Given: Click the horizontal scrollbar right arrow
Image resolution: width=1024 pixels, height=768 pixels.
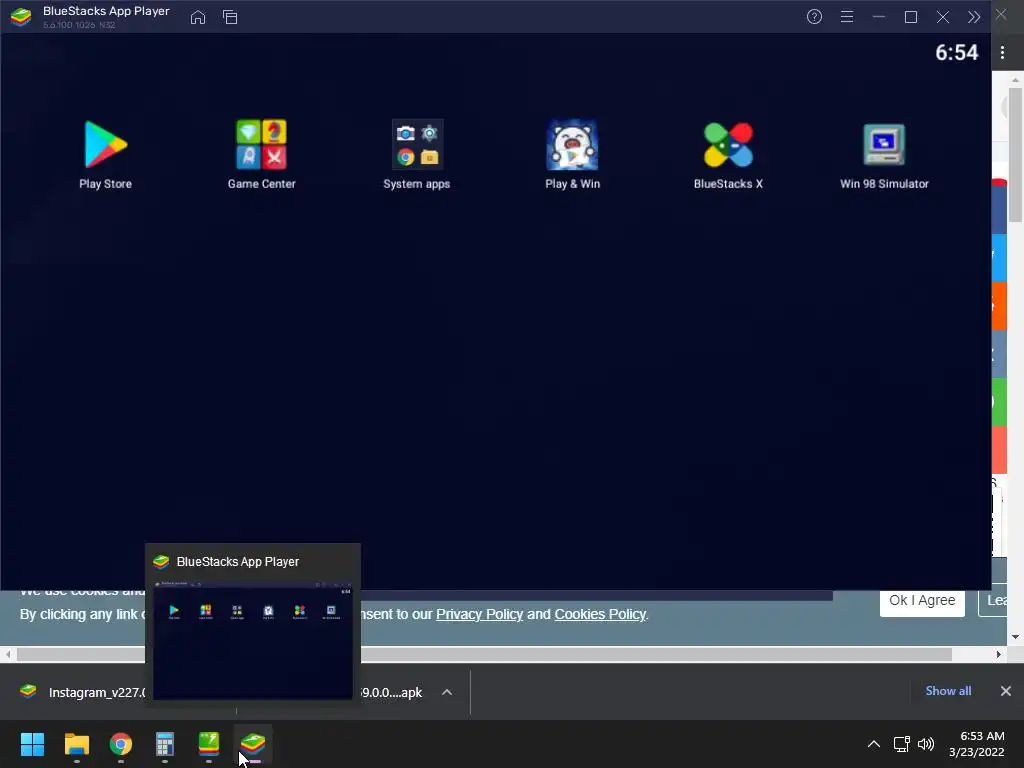Looking at the screenshot, I should (x=999, y=654).
